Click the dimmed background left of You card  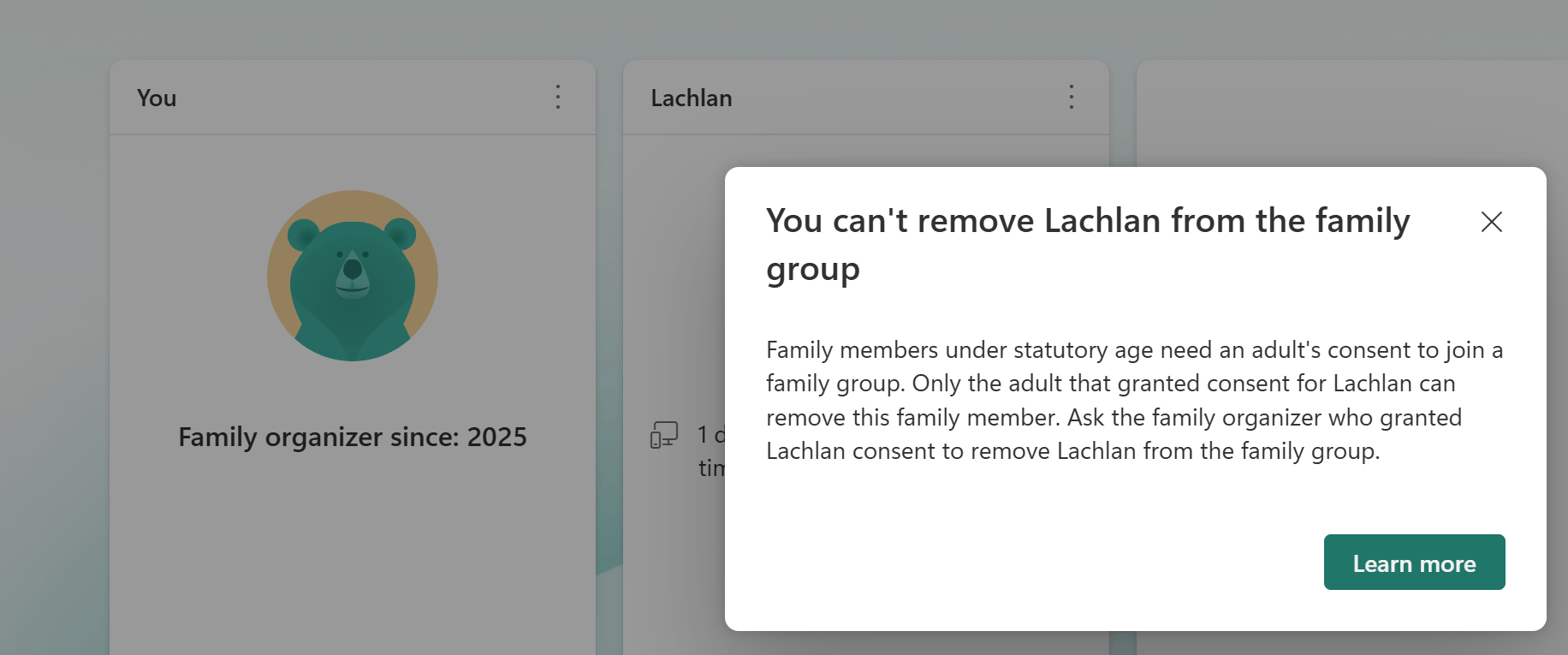(x=53, y=342)
